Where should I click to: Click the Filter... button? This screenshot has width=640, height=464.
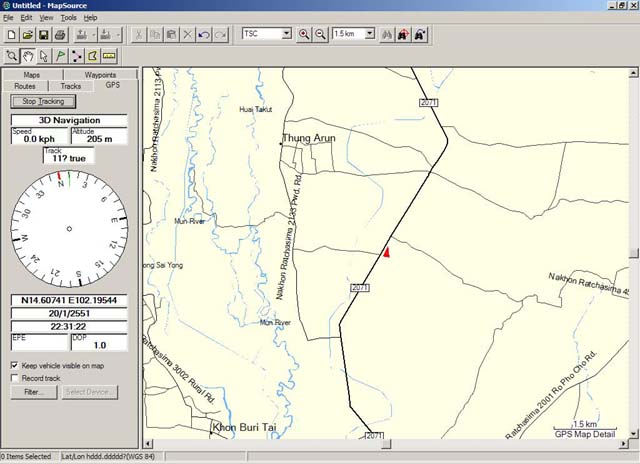click(33, 392)
